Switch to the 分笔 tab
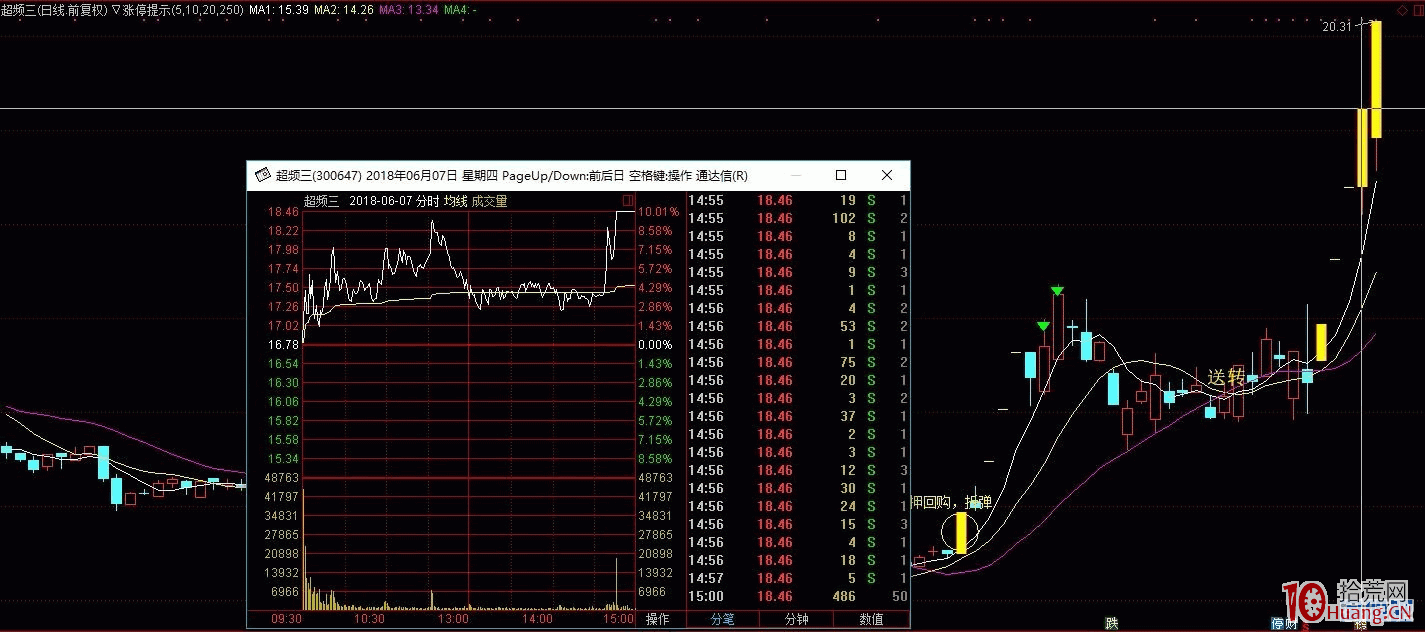This screenshot has height=632, width=1425. click(x=722, y=619)
